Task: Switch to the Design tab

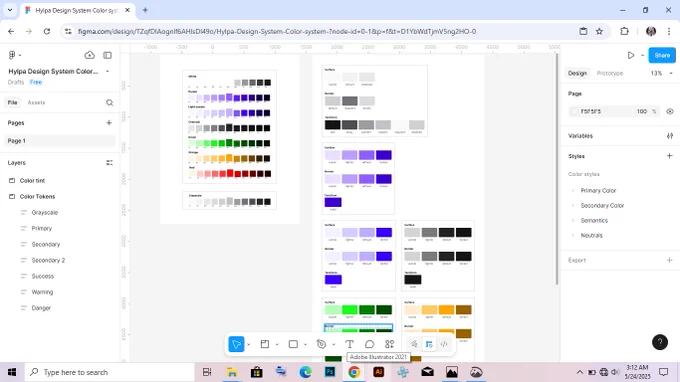Action: pos(577,73)
